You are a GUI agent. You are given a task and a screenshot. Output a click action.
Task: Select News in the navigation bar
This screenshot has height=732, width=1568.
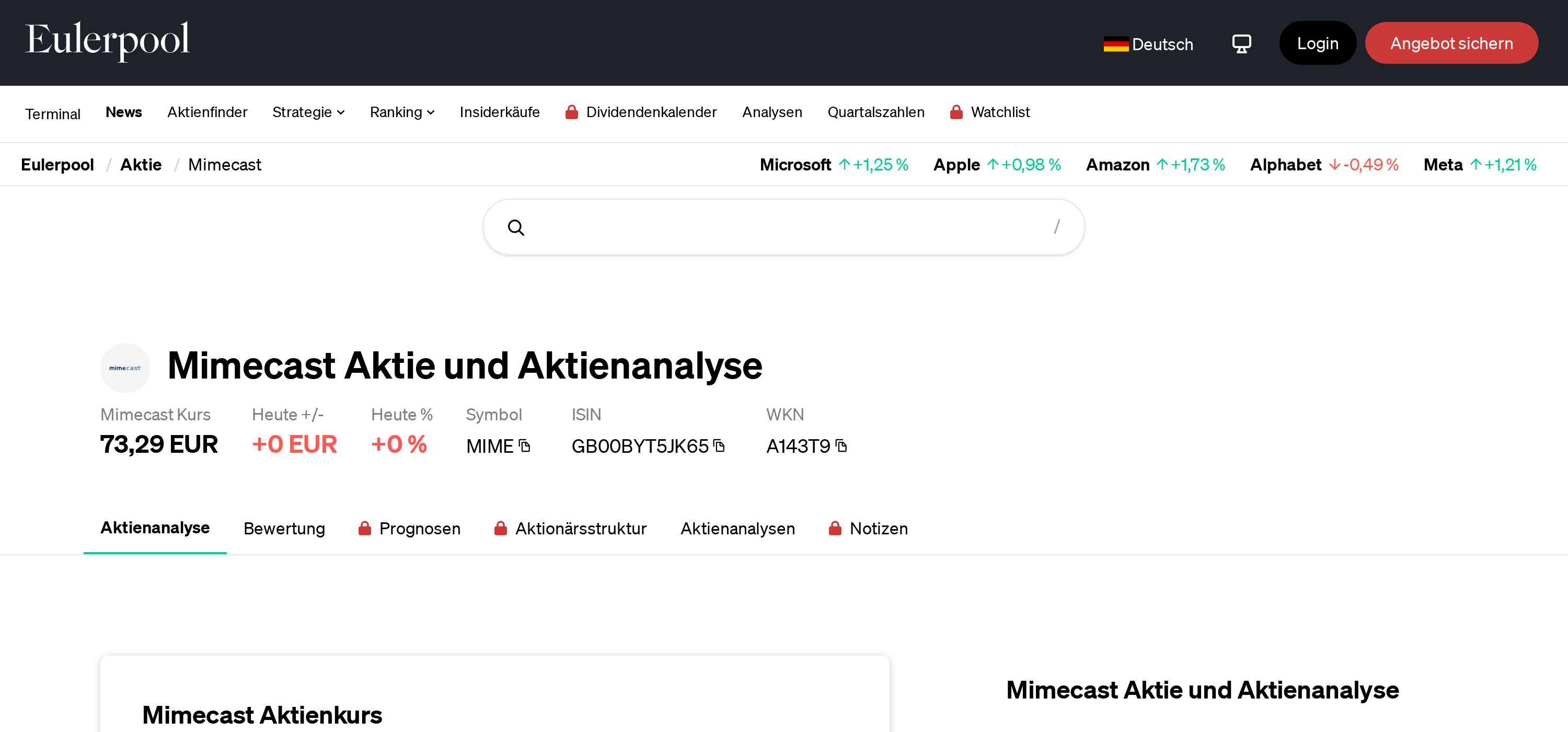point(123,112)
